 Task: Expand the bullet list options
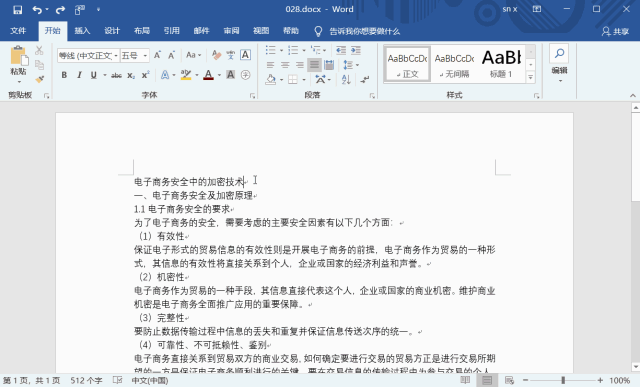click(282, 51)
